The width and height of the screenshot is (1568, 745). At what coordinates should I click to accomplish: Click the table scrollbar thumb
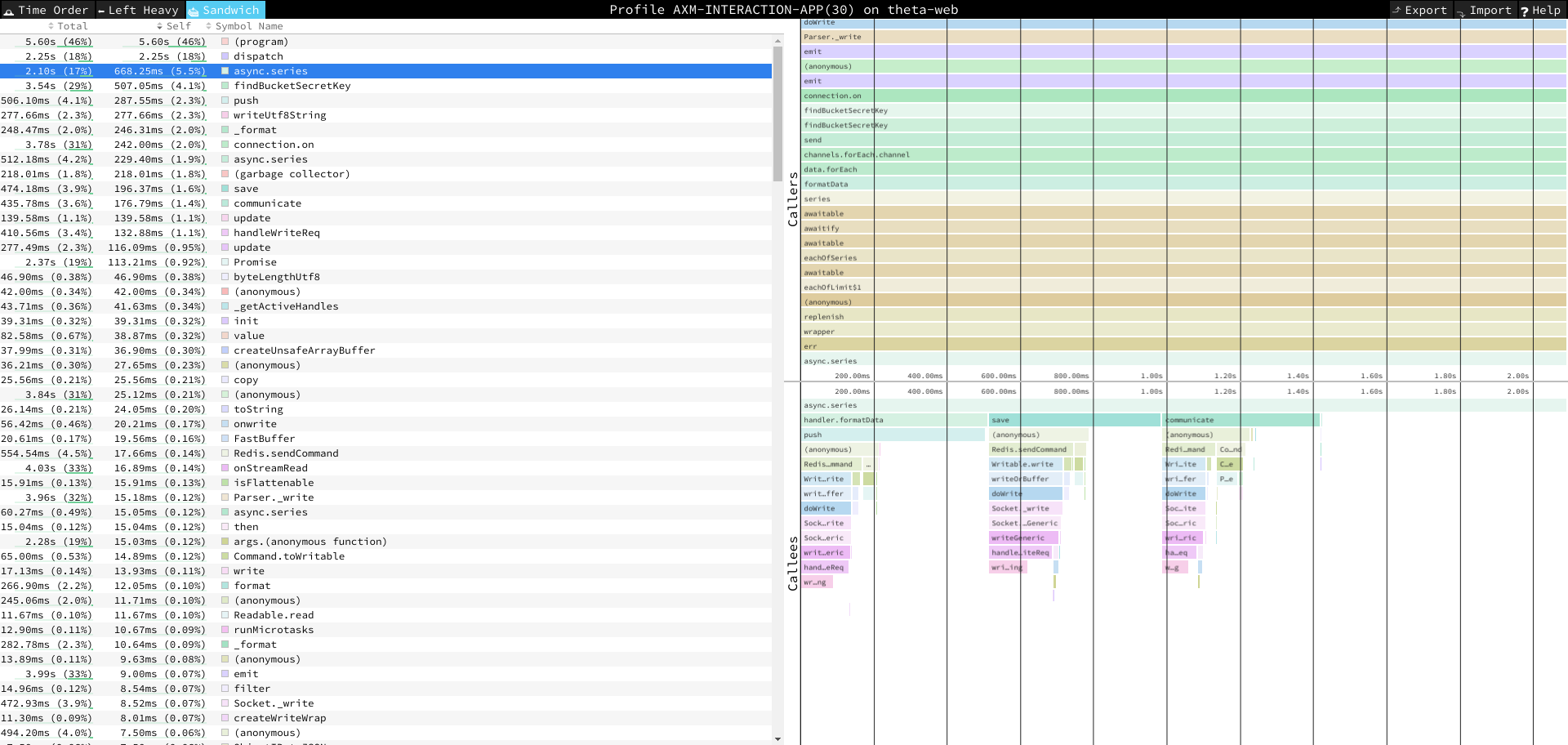coord(777,114)
